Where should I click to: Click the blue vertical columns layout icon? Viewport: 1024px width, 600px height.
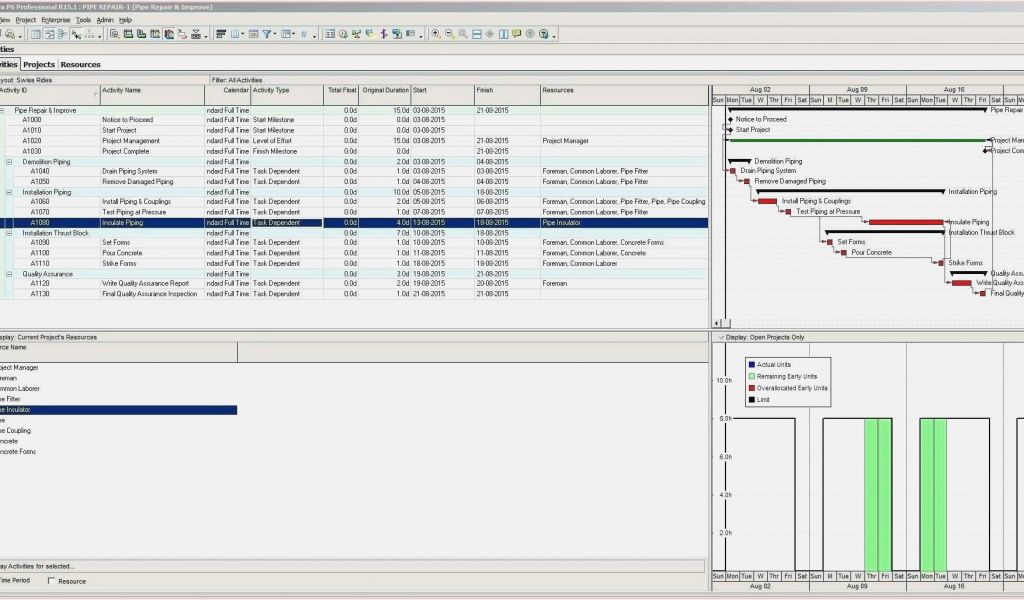click(x=504, y=34)
